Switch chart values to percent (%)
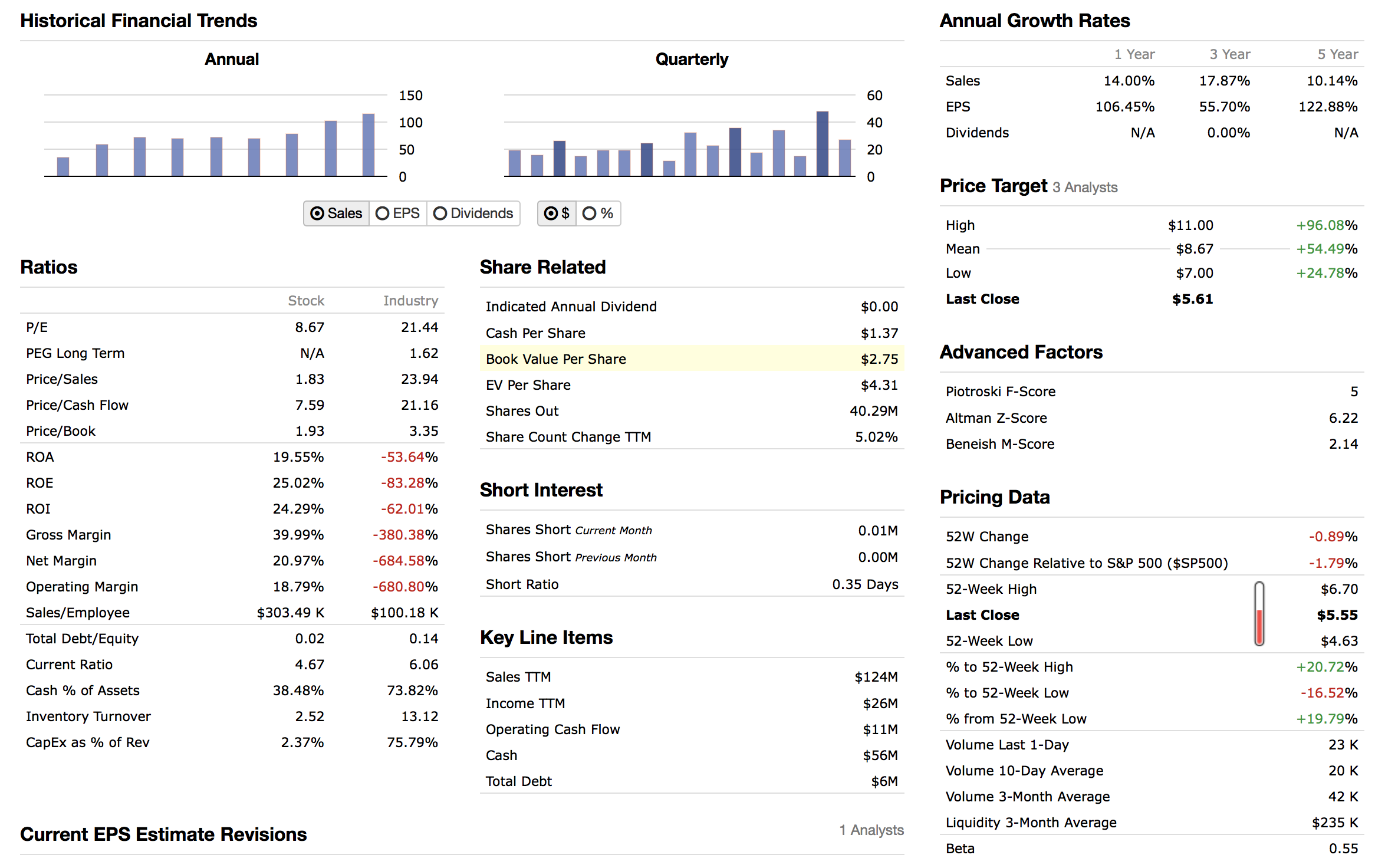The width and height of the screenshot is (1375, 868). [x=598, y=213]
